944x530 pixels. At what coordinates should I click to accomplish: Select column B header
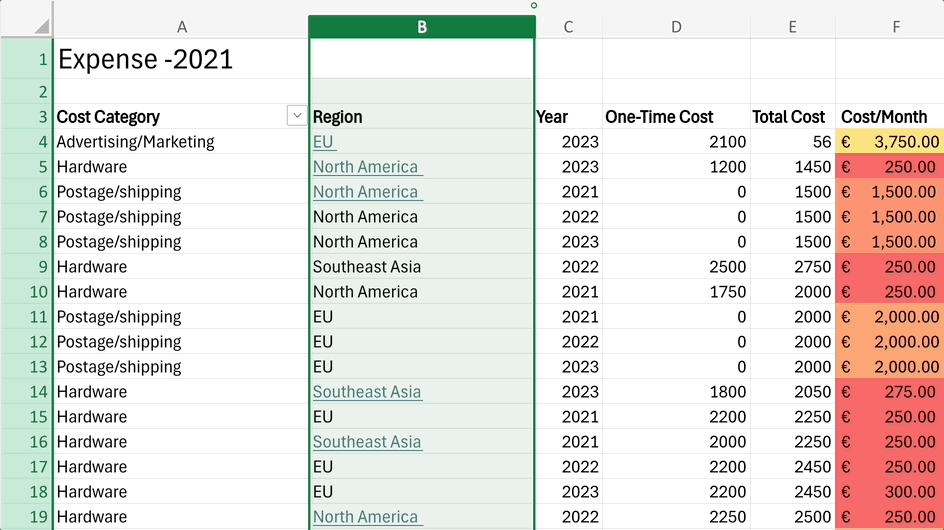421,27
